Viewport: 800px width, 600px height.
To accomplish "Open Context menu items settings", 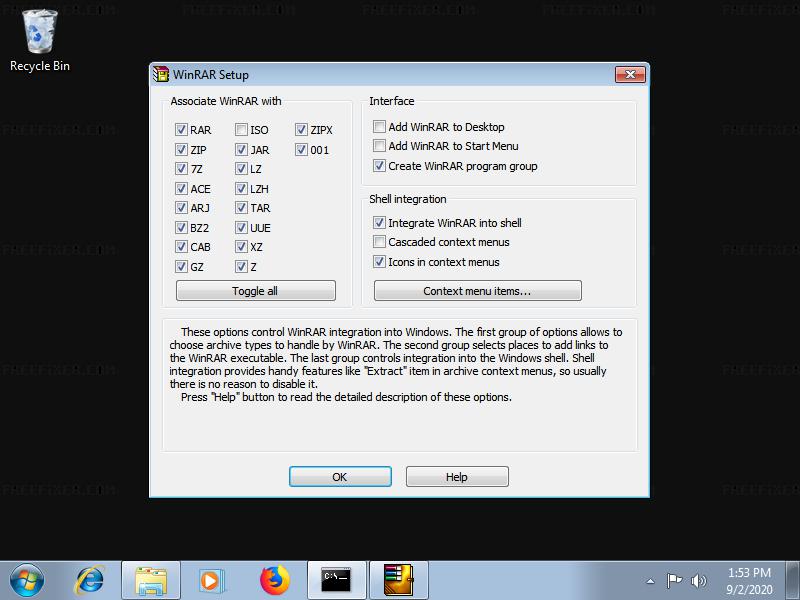I will (478, 291).
